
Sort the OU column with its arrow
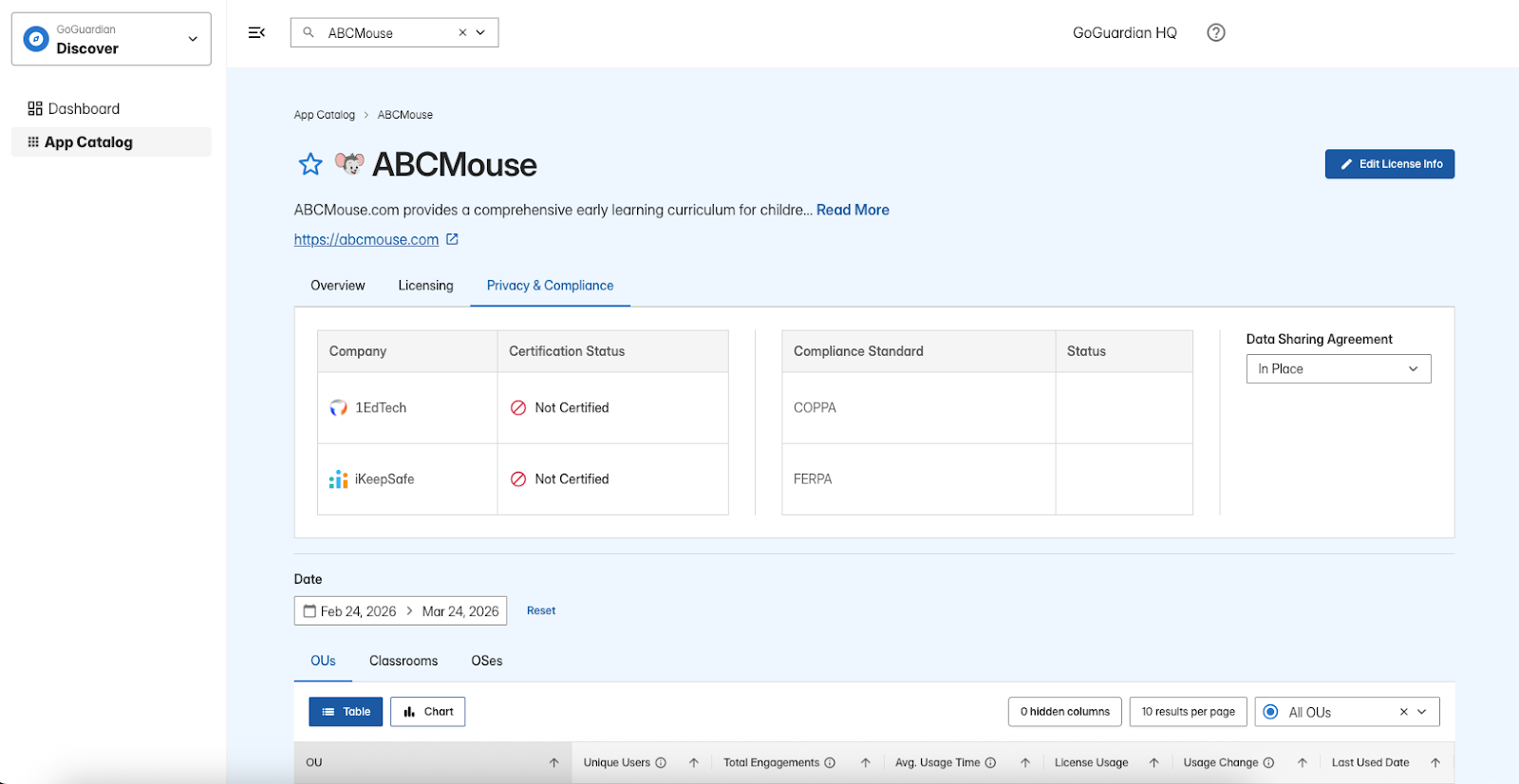[x=554, y=763]
